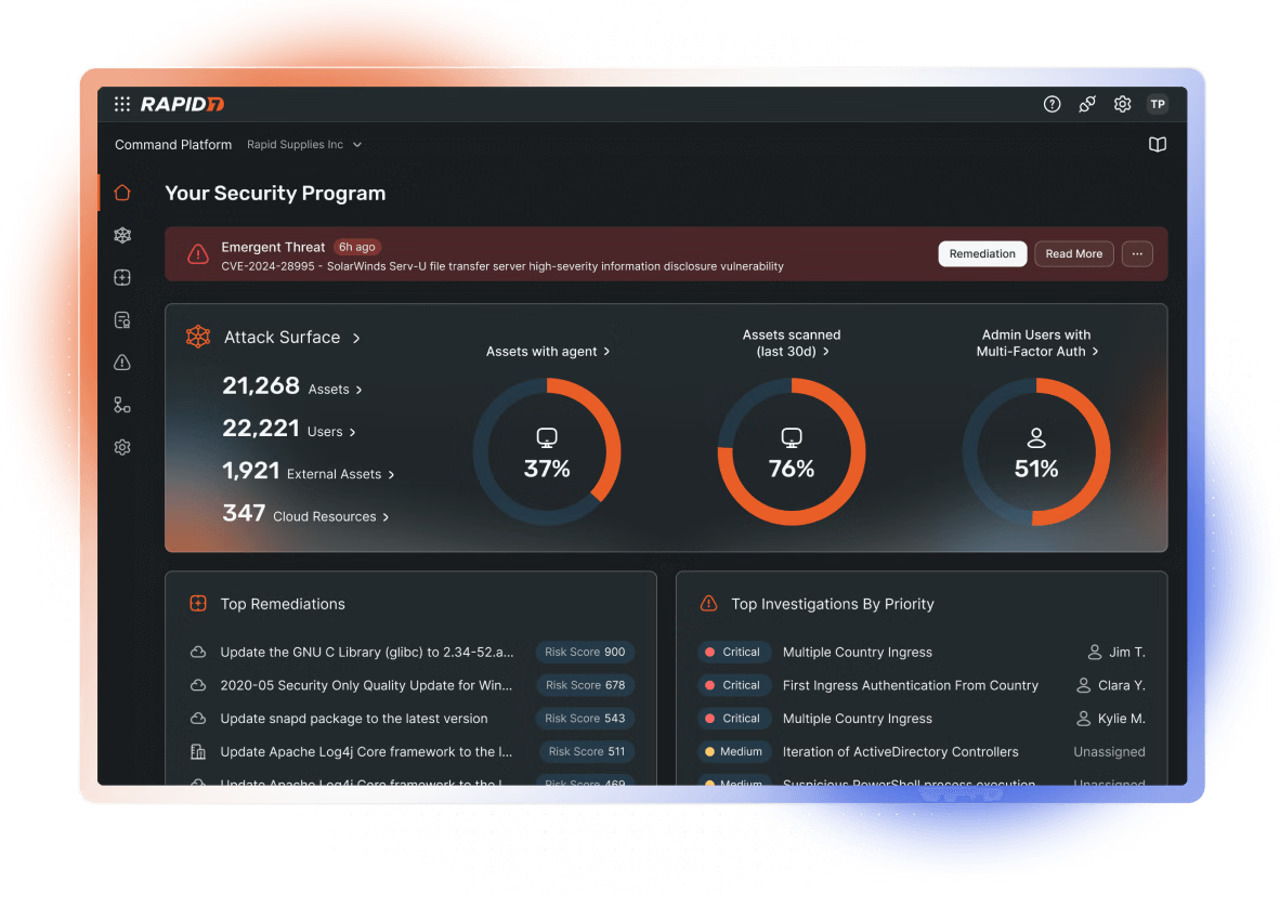This screenshot has height=907, width=1280.
Task: Open settings gear in top bar
Action: 1122,104
